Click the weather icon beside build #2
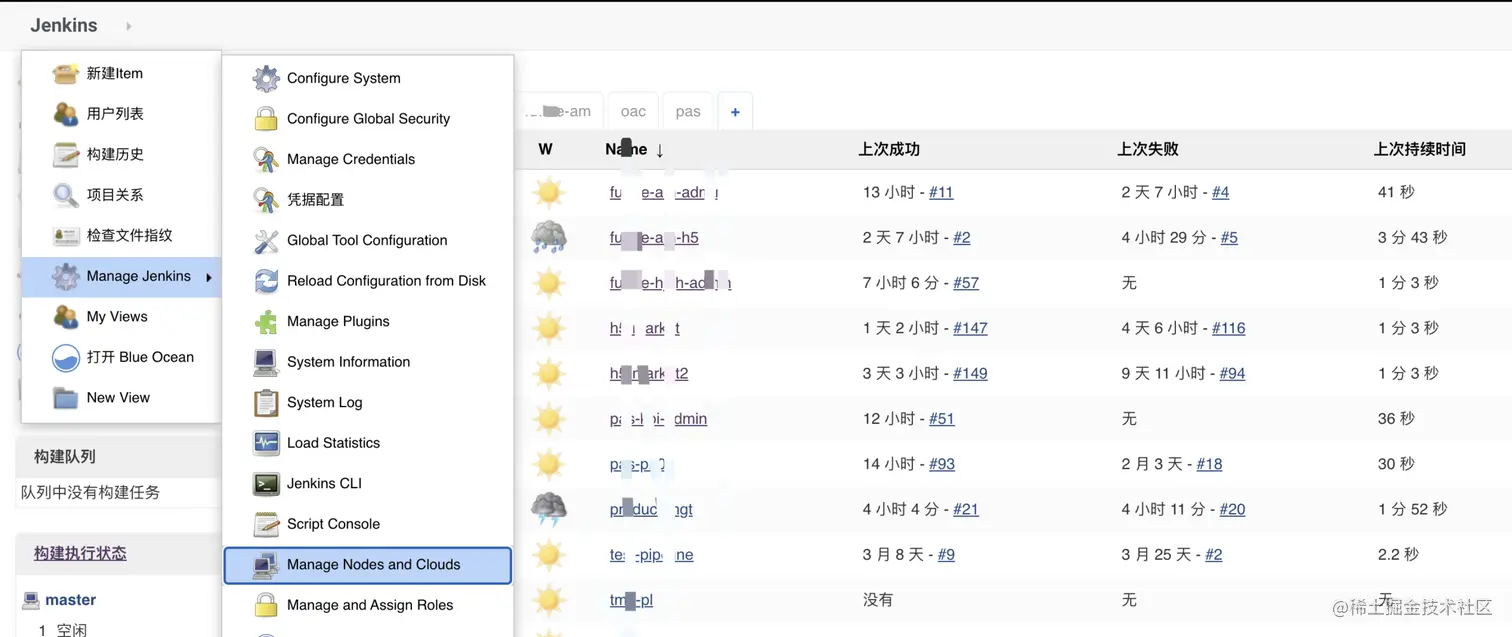 [x=549, y=237]
